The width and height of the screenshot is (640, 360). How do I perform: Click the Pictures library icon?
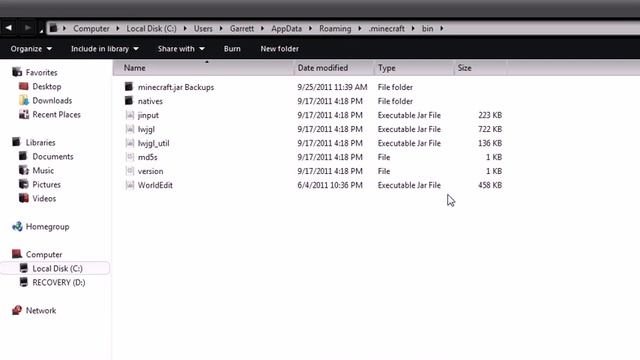tap(24, 184)
